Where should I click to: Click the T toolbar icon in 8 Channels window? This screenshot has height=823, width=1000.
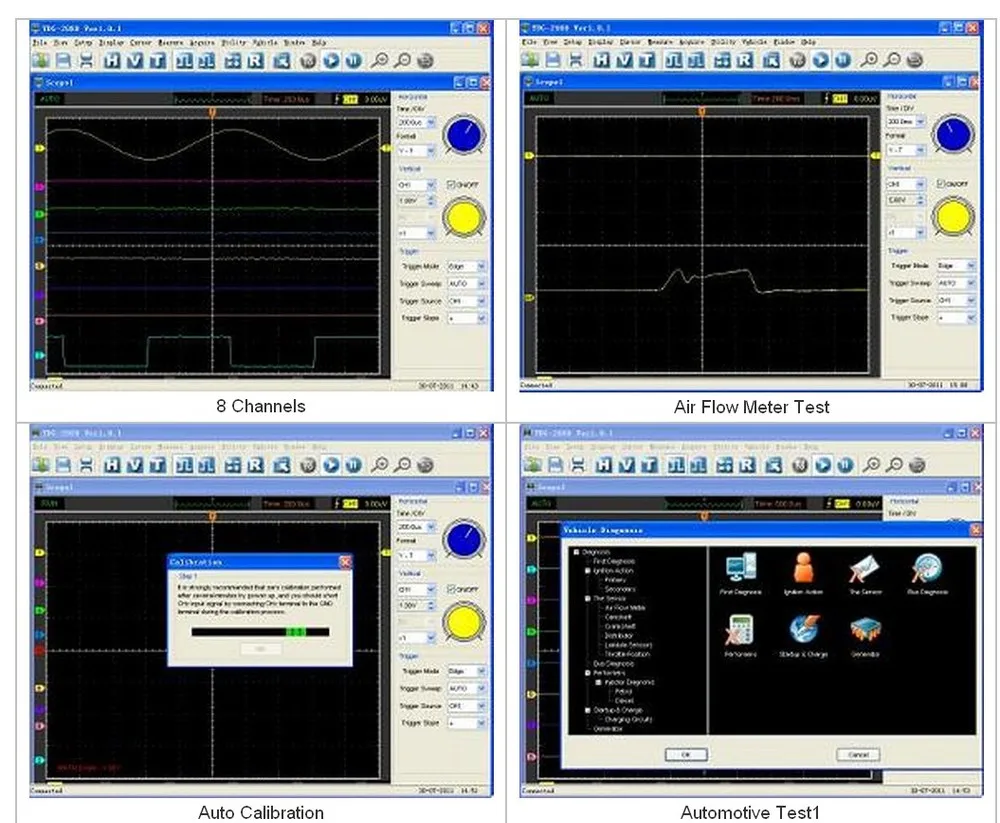pos(158,61)
